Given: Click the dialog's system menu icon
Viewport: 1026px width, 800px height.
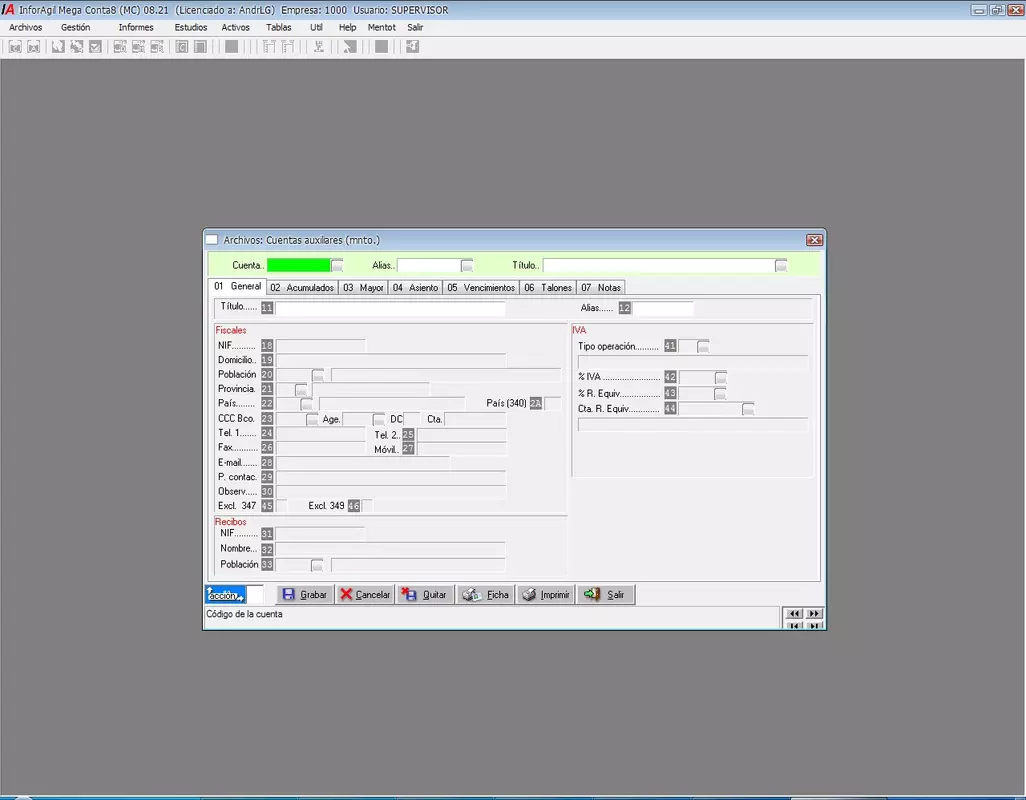Looking at the screenshot, I should click(x=212, y=240).
